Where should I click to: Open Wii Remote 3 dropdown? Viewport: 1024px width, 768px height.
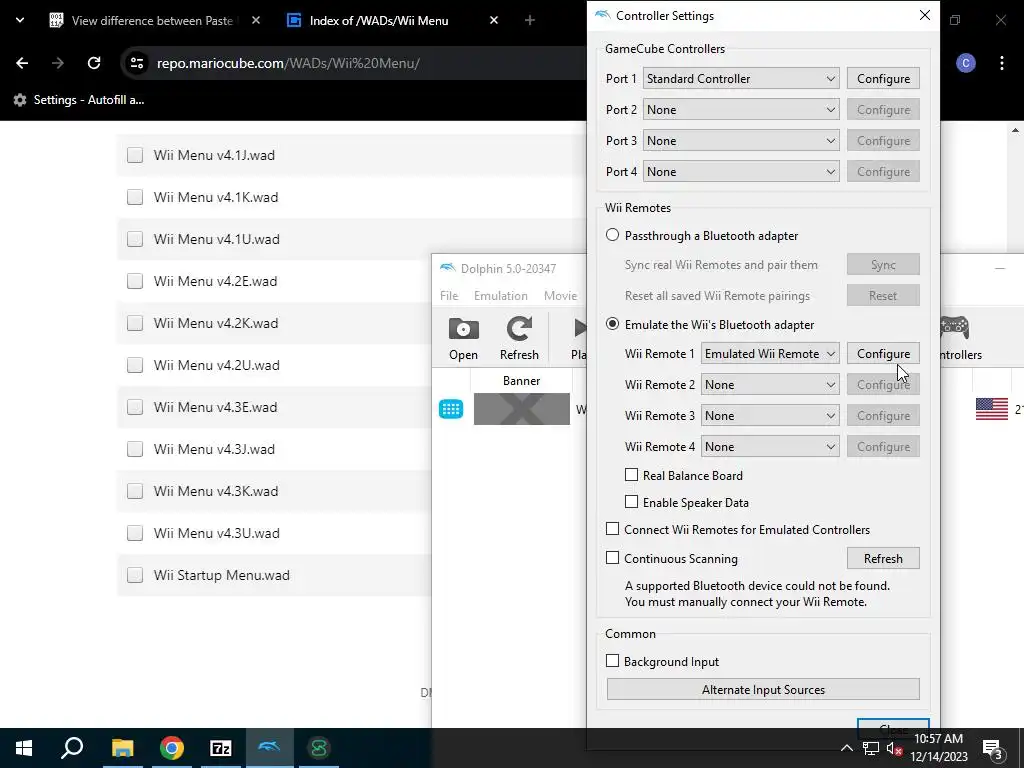[x=770, y=415]
